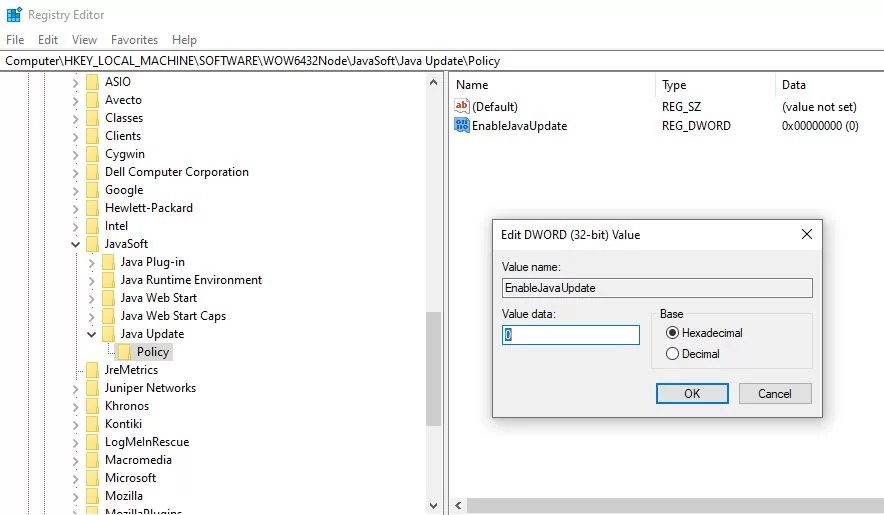Click the Clients folder icon

92,136
